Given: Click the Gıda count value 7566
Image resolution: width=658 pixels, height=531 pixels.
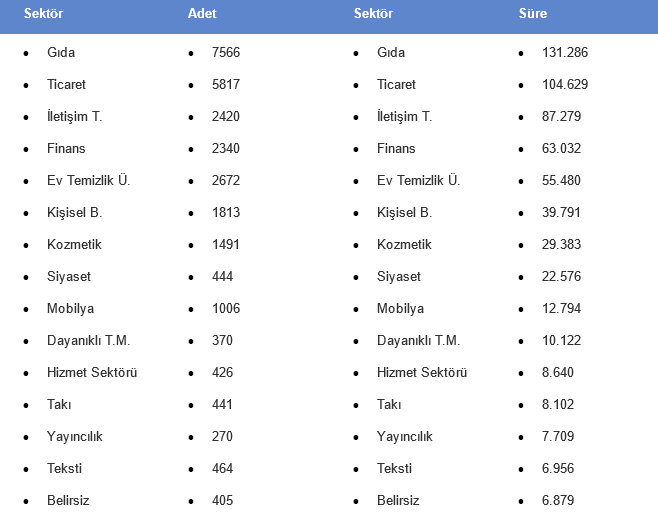Looking at the screenshot, I should (226, 52).
